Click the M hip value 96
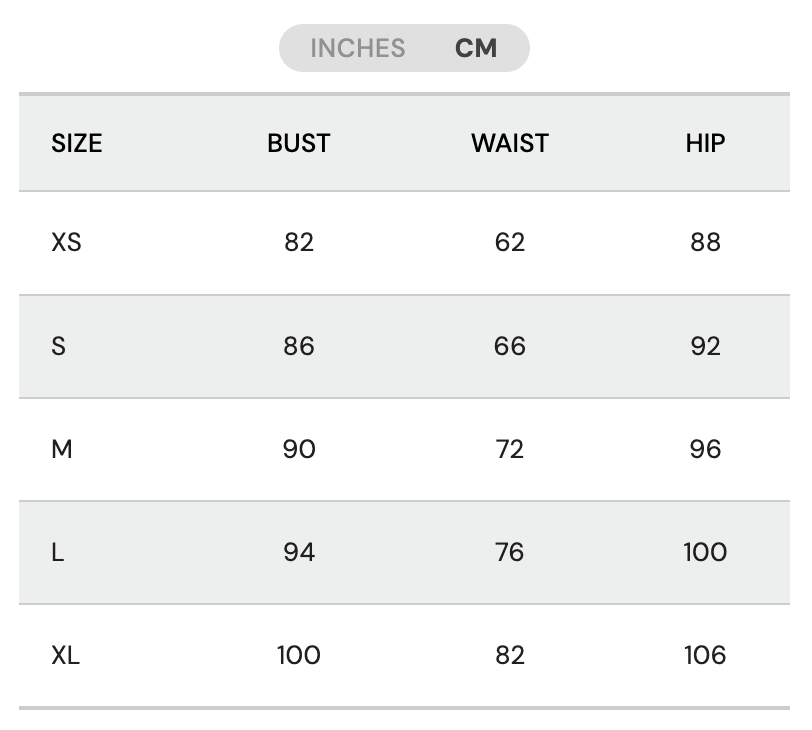 click(705, 449)
